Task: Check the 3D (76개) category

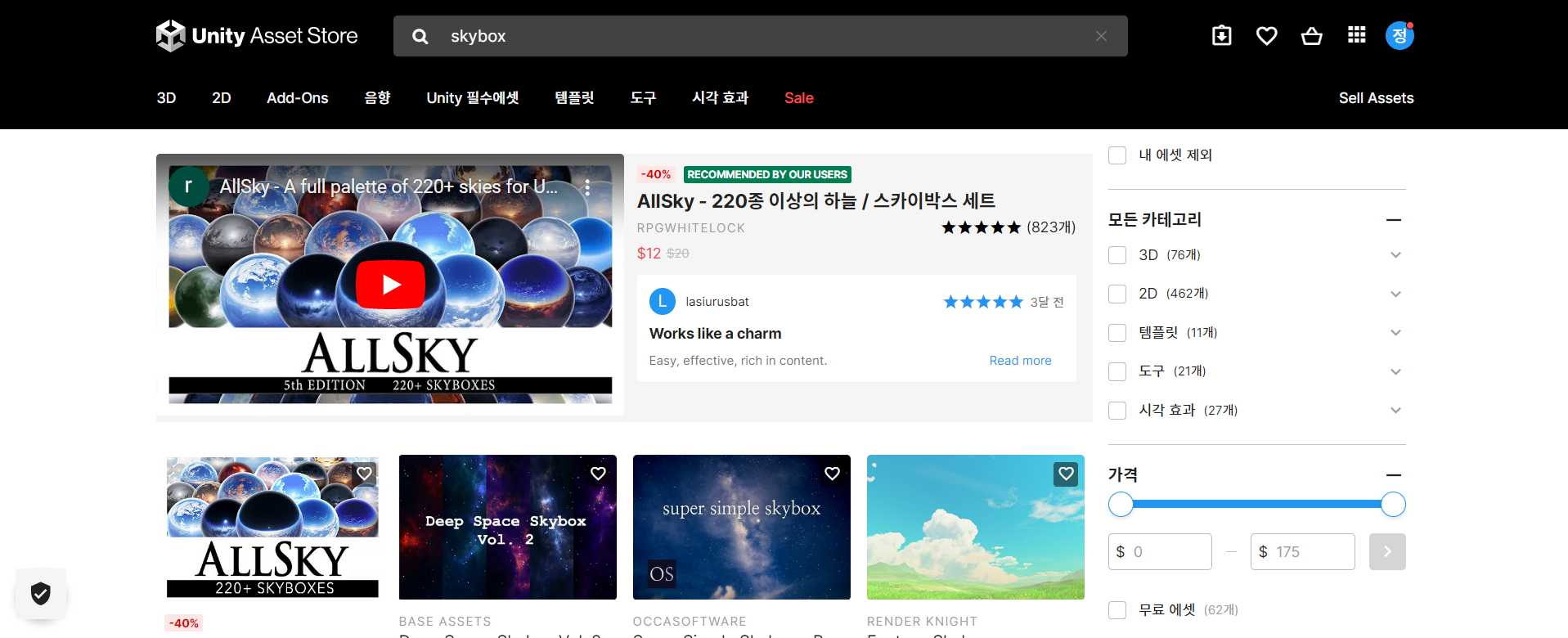Action: tap(1117, 255)
